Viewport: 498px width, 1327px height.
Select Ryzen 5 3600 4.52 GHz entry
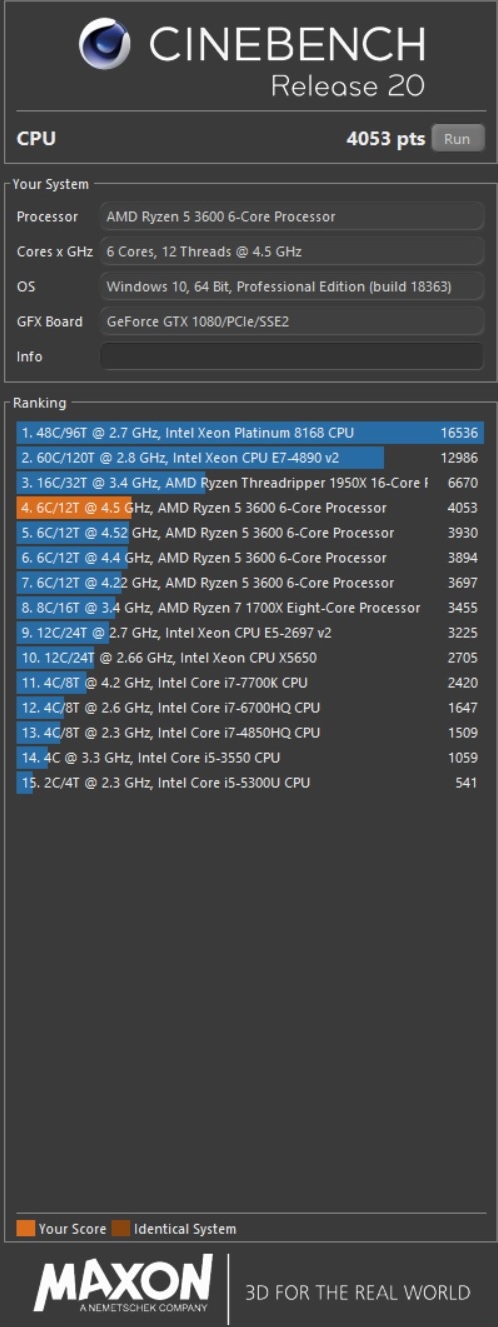(250, 533)
